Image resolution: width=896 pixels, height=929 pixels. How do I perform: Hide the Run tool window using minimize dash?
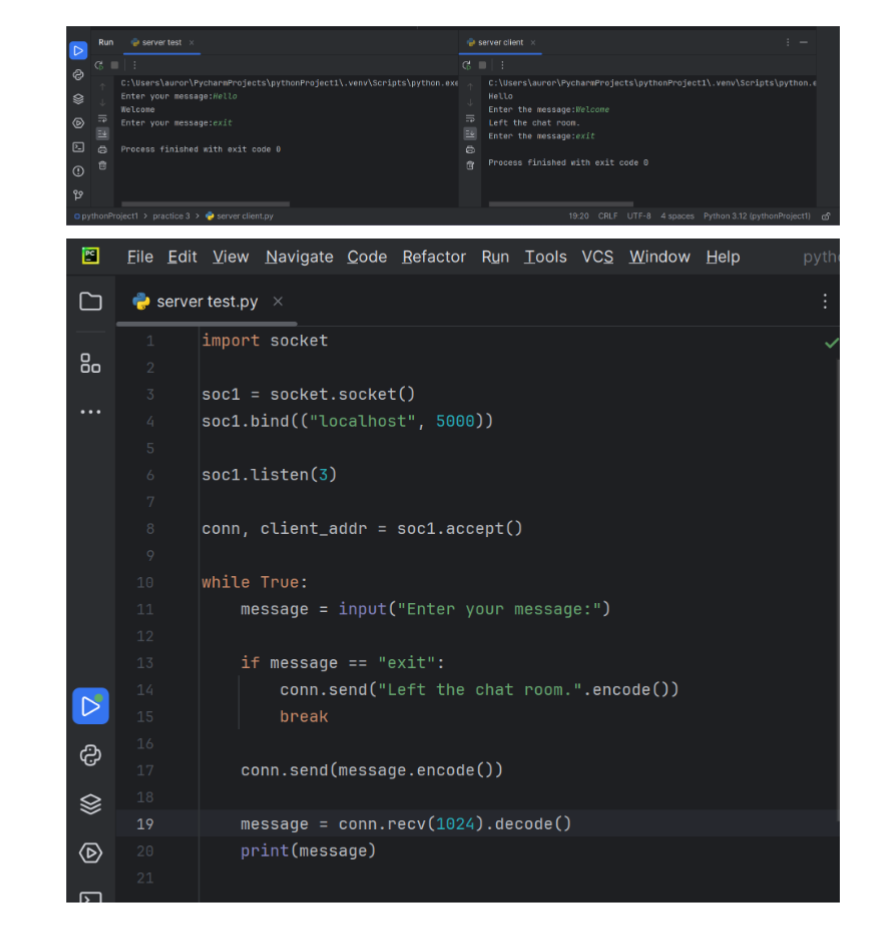[804, 43]
